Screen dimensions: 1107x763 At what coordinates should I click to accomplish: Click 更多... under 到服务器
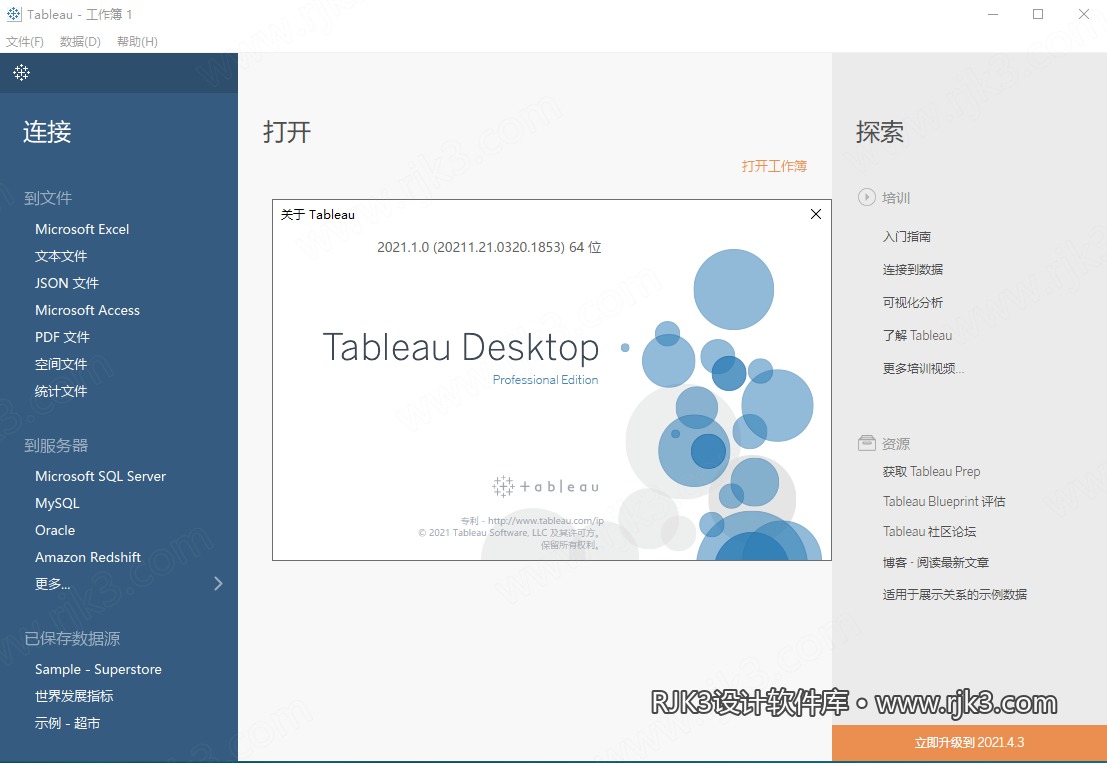point(52,584)
